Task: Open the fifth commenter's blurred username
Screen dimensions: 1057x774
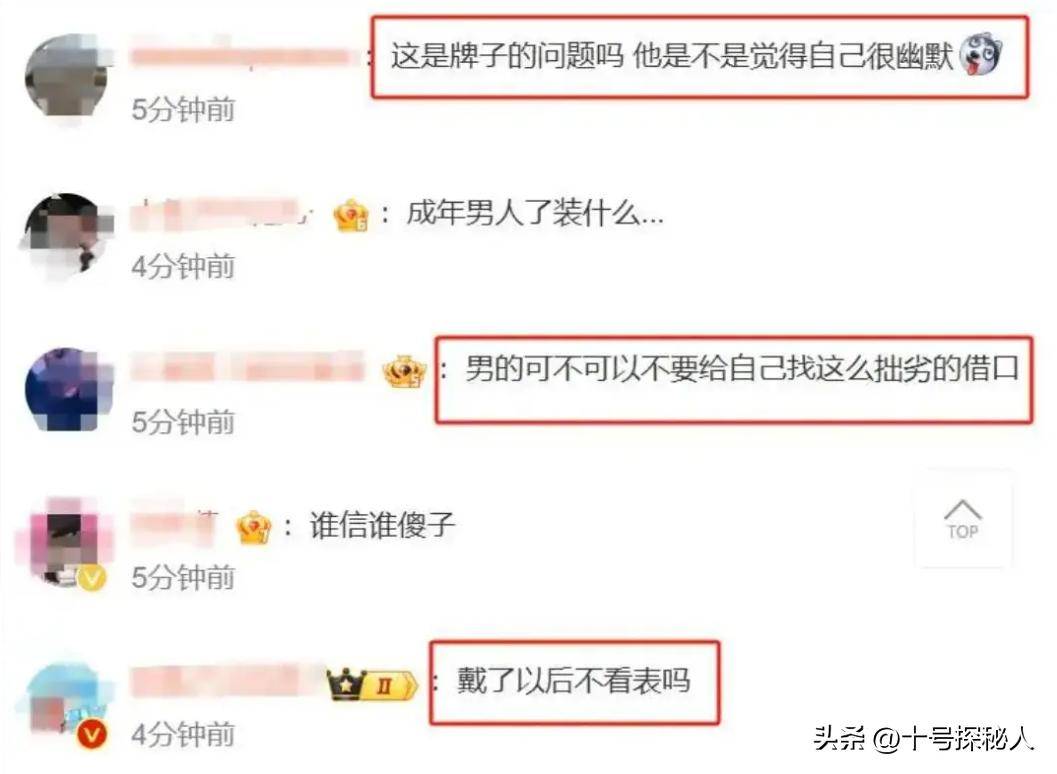Action: (x=226, y=682)
